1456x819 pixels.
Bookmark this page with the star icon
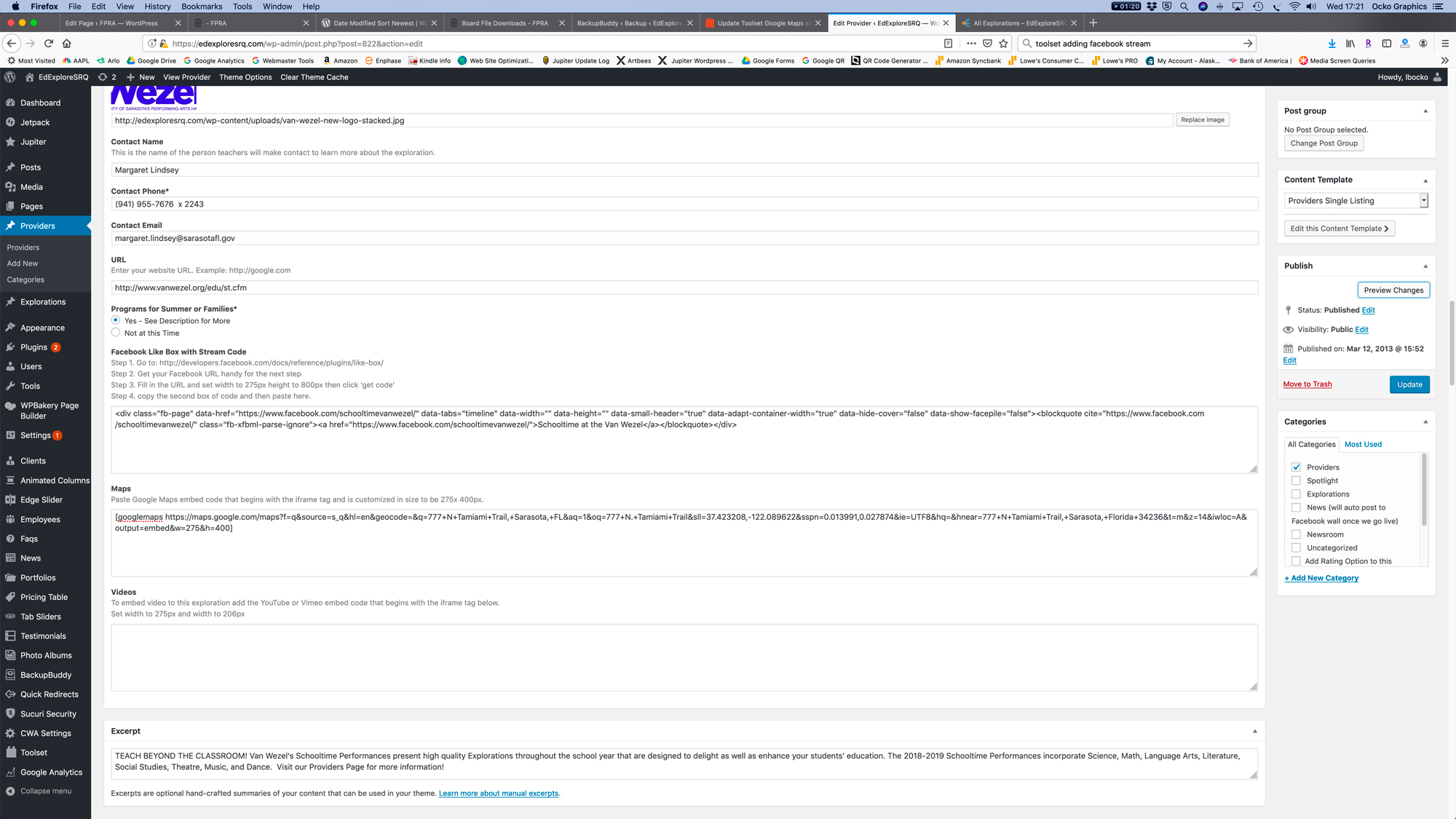point(1003,44)
